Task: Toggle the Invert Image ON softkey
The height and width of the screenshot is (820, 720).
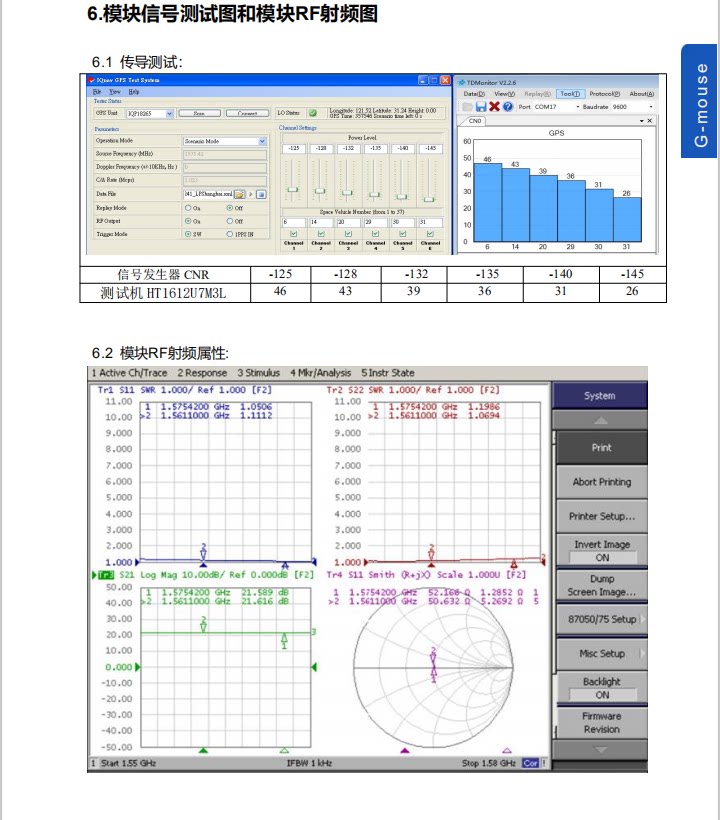Action: (601, 551)
